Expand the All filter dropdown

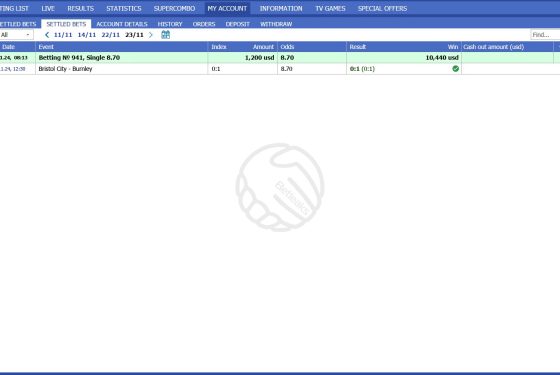[x=16, y=35]
